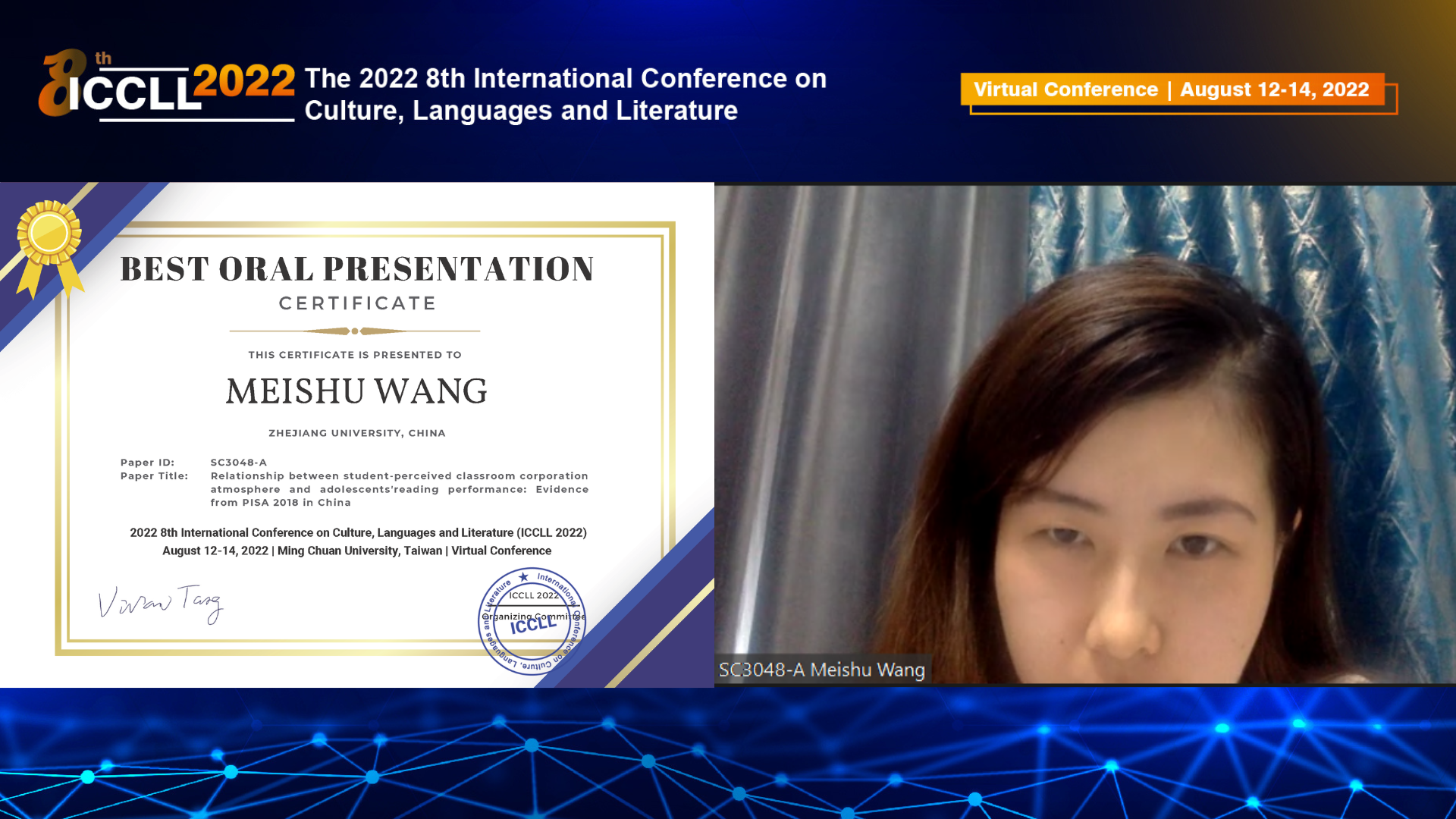Click the 8th ICCLL 2022 logo
Image resolution: width=1456 pixels, height=819 pixels.
167,85
